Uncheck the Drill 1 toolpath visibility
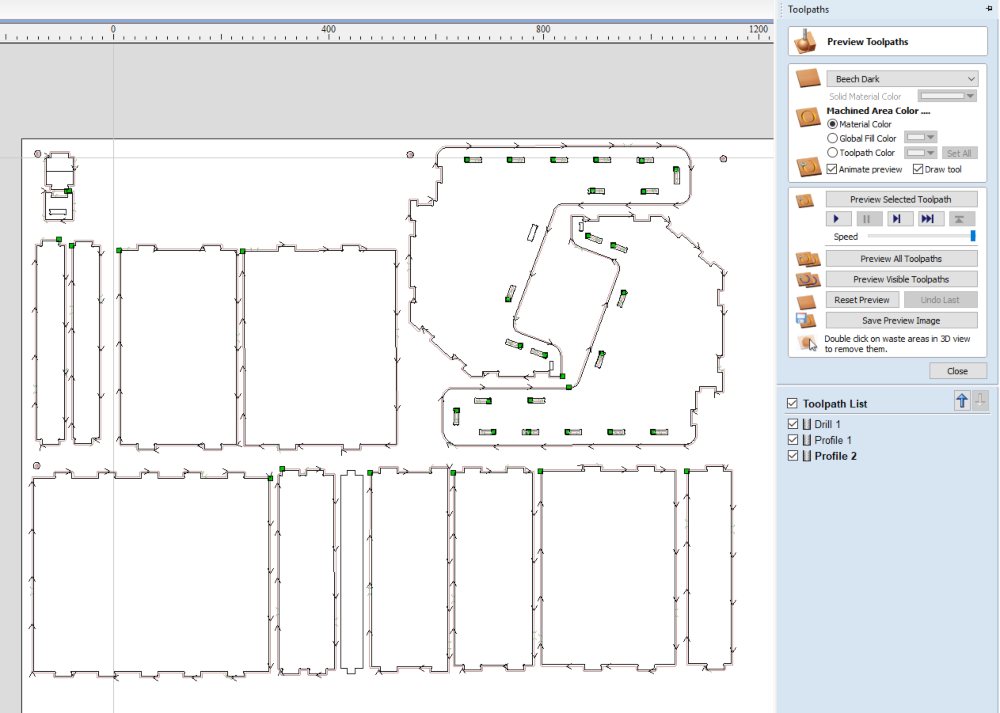 793,424
